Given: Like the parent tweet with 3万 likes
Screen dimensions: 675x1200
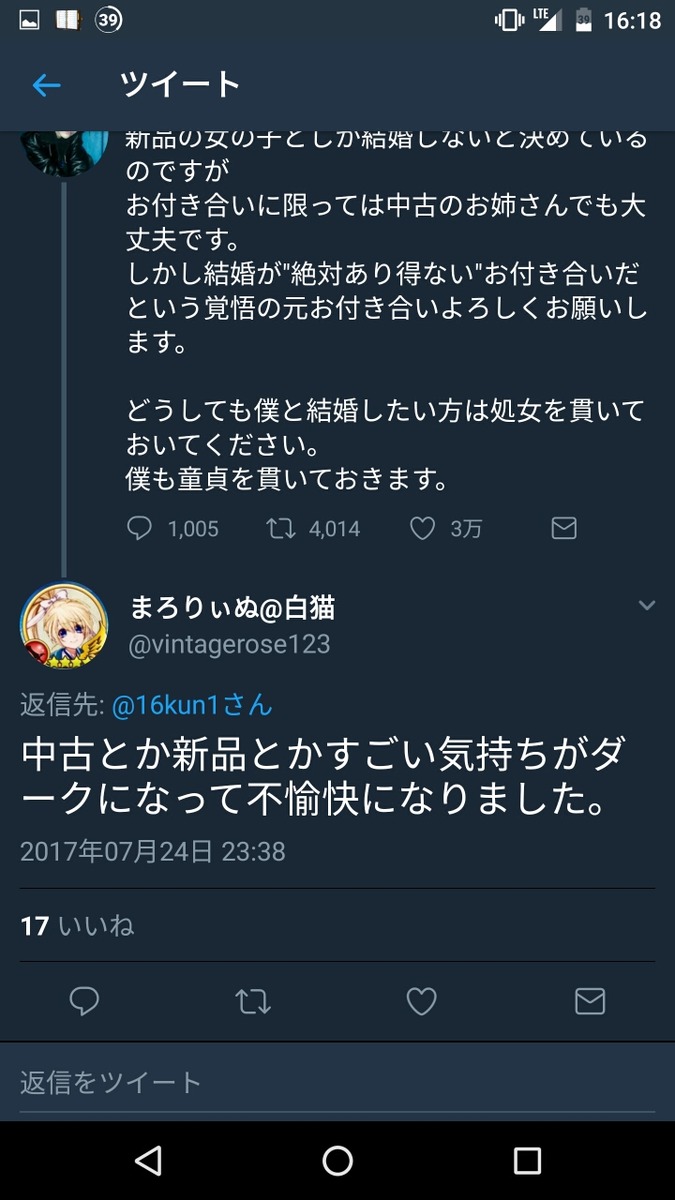Looking at the screenshot, I should [423, 528].
